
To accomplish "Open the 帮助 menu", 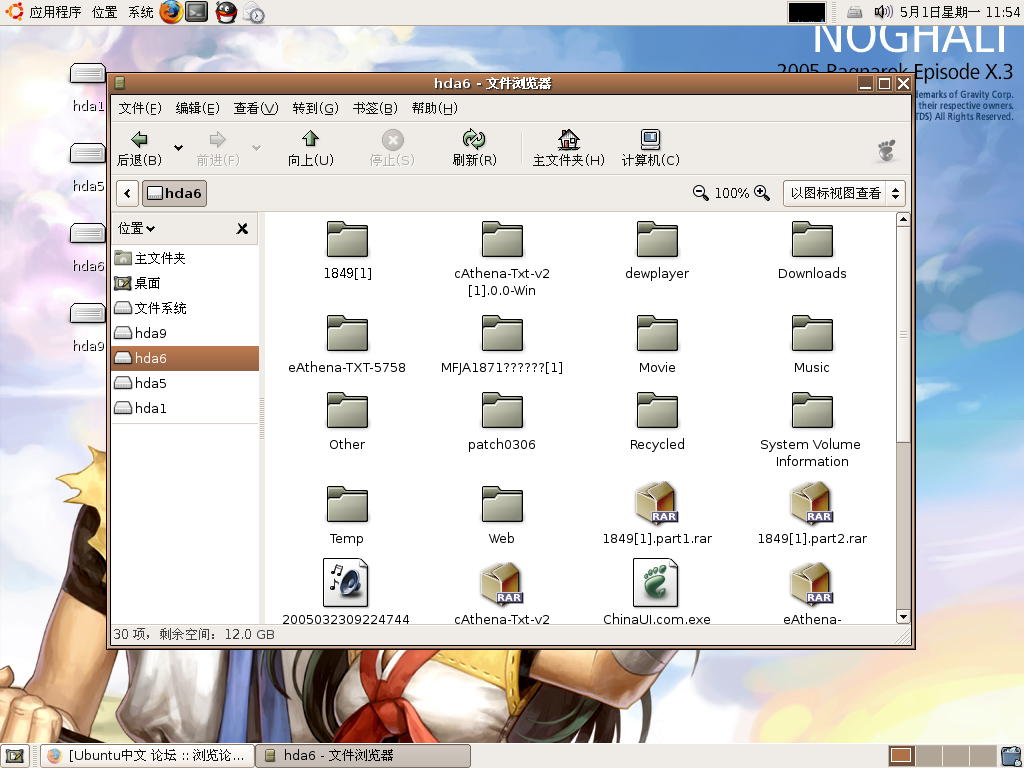I will pyautogui.click(x=434, y=108).
